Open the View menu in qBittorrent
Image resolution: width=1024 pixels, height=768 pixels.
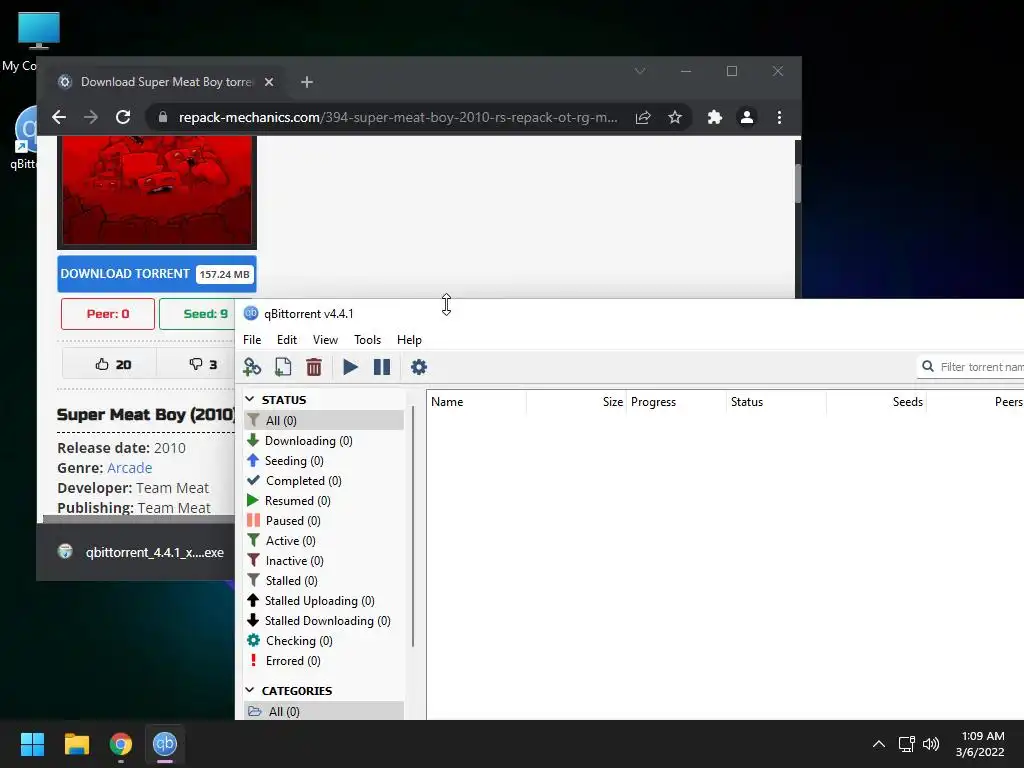tap(325, 340)
